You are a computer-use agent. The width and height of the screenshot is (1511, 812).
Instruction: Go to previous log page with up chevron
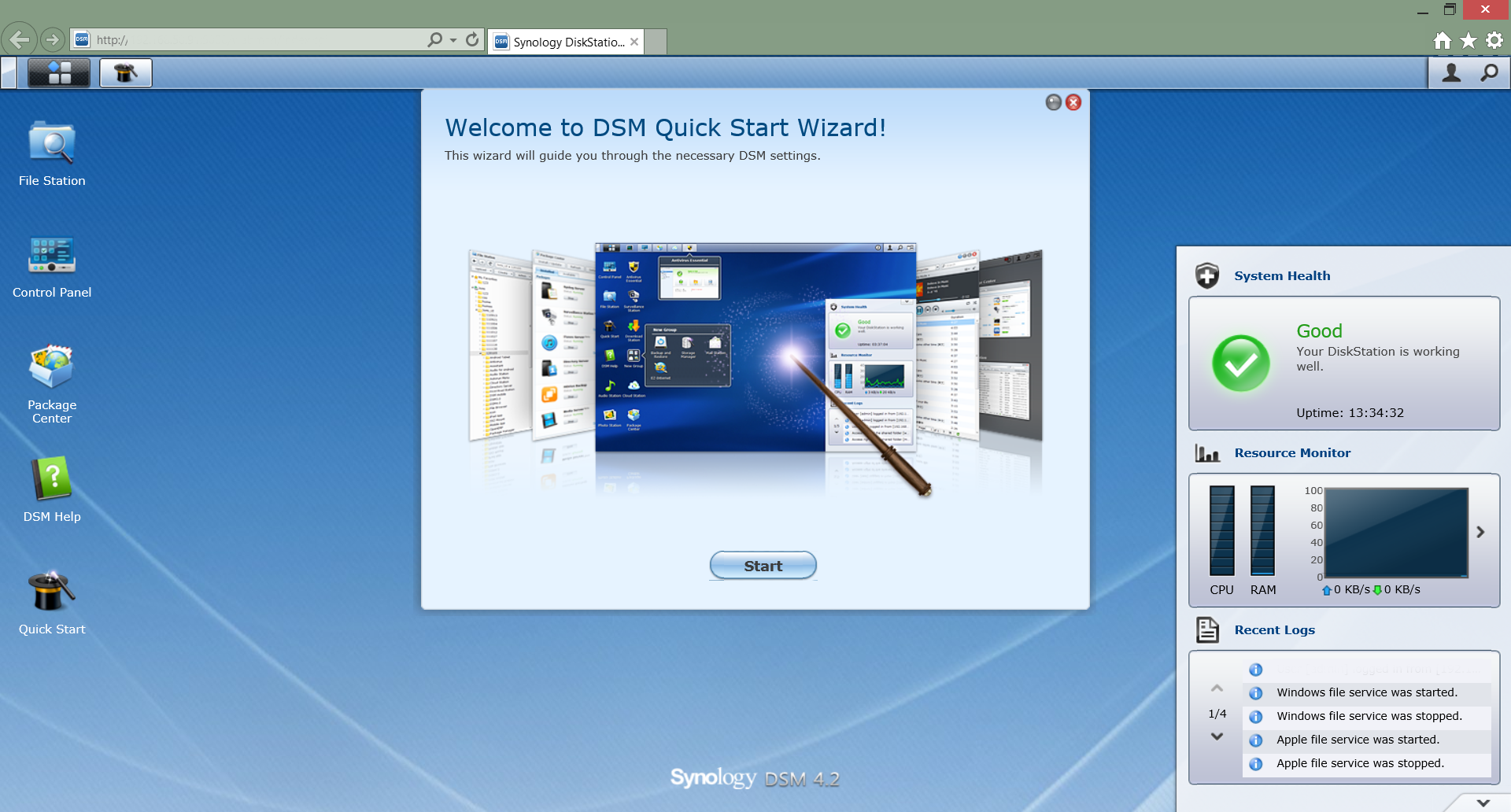point(1217,688)
